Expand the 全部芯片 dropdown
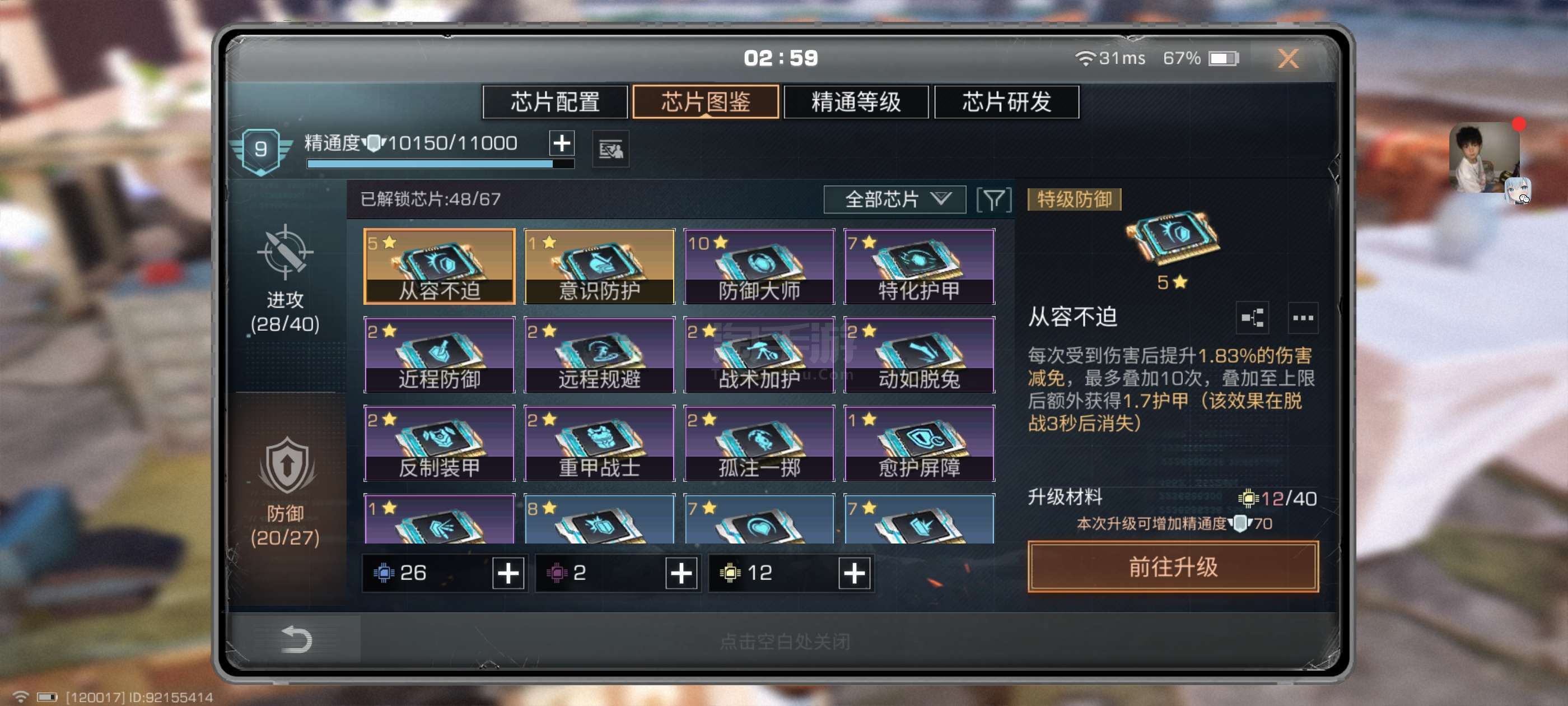 894,199
